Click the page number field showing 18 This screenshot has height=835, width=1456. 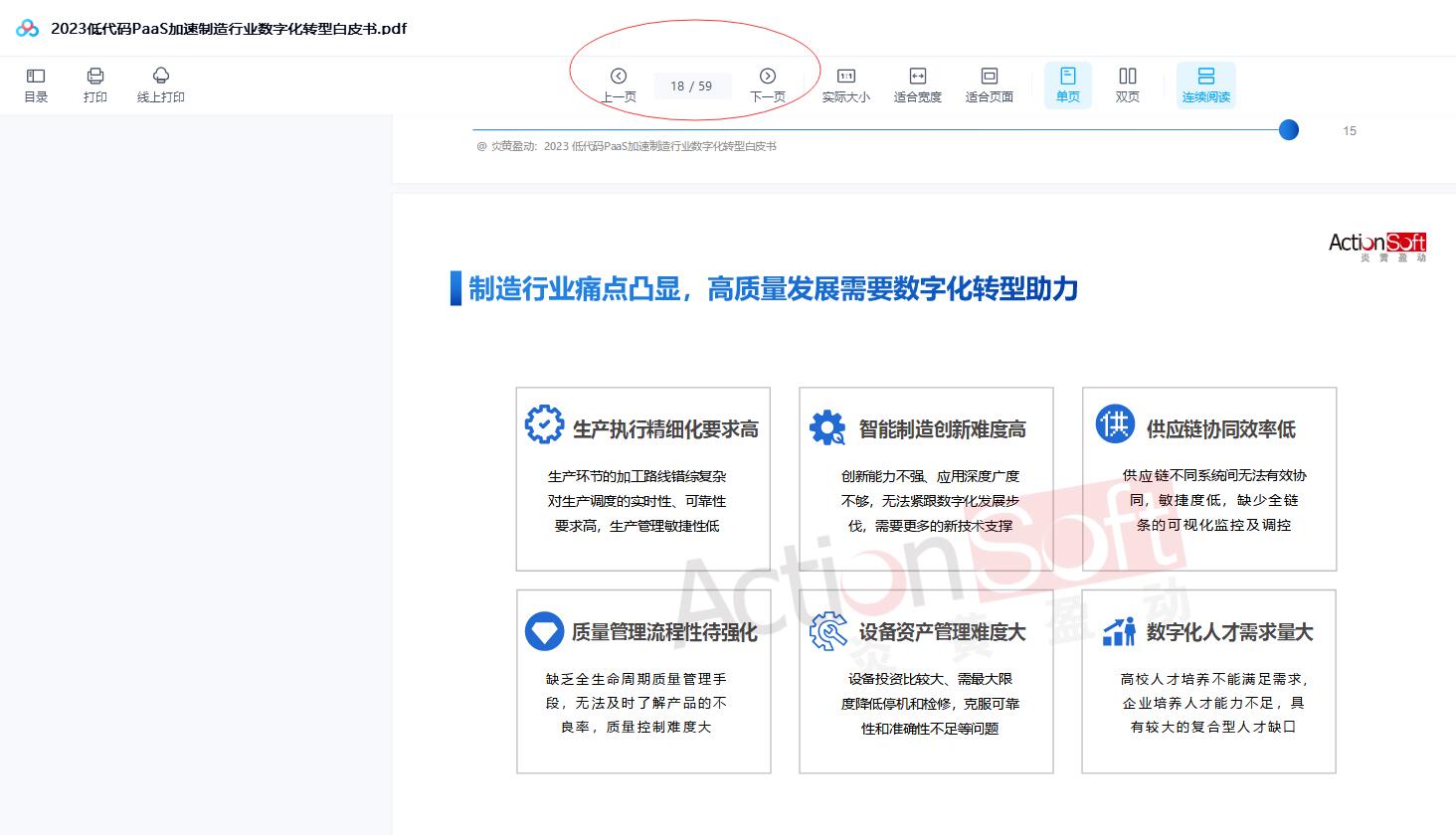tap(677, 86)
